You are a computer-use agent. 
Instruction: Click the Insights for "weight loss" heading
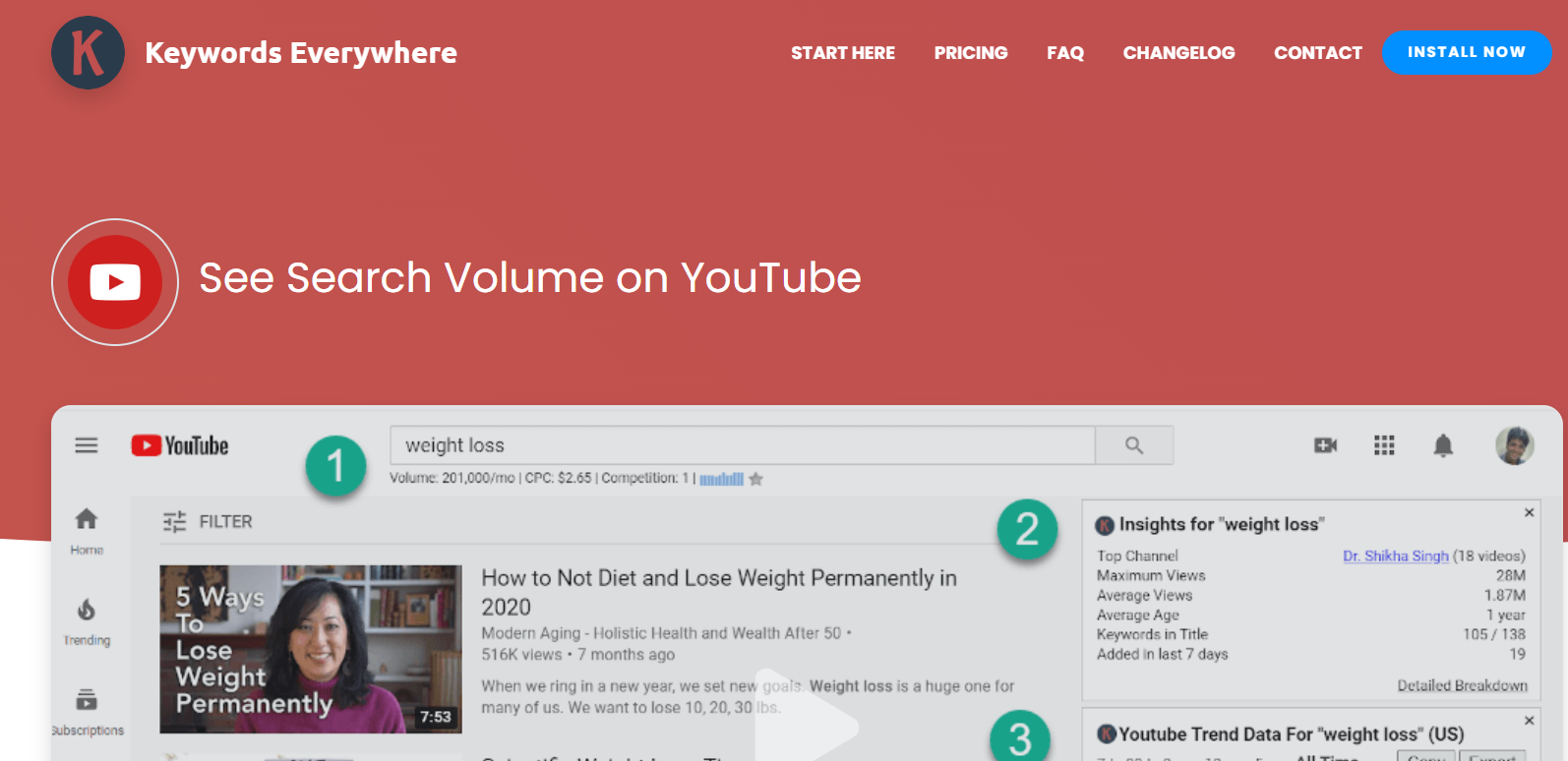click(1222, 524)
